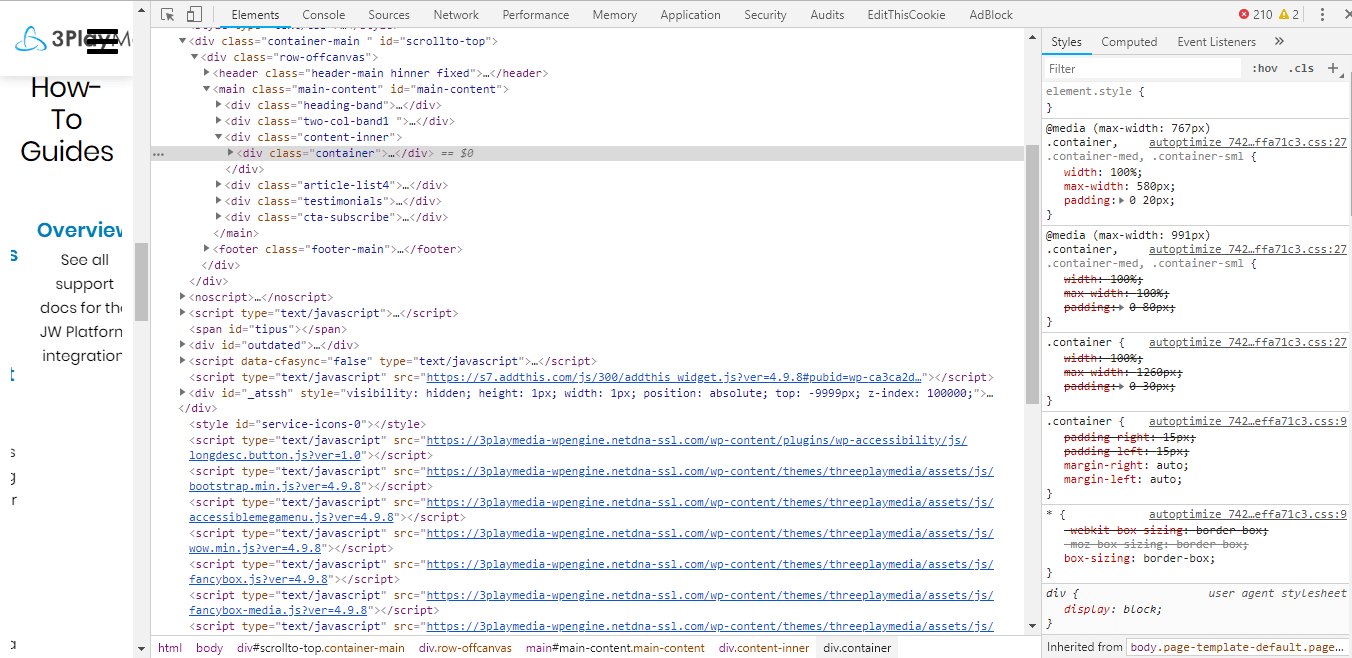The width and height of the screenshot is (1352, 658).
Task: Expand the cta-subscribe div node
Action: [x=219, y=218]
